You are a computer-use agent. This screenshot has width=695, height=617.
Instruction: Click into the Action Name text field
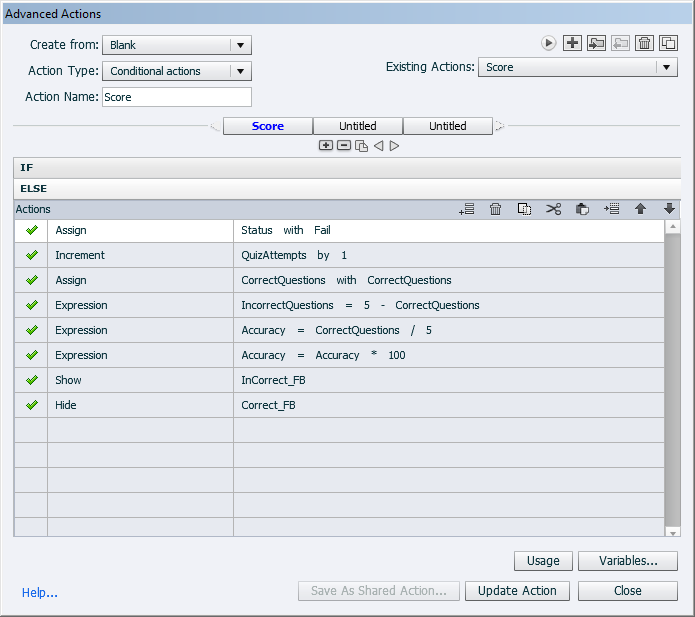tap(176, 97)
